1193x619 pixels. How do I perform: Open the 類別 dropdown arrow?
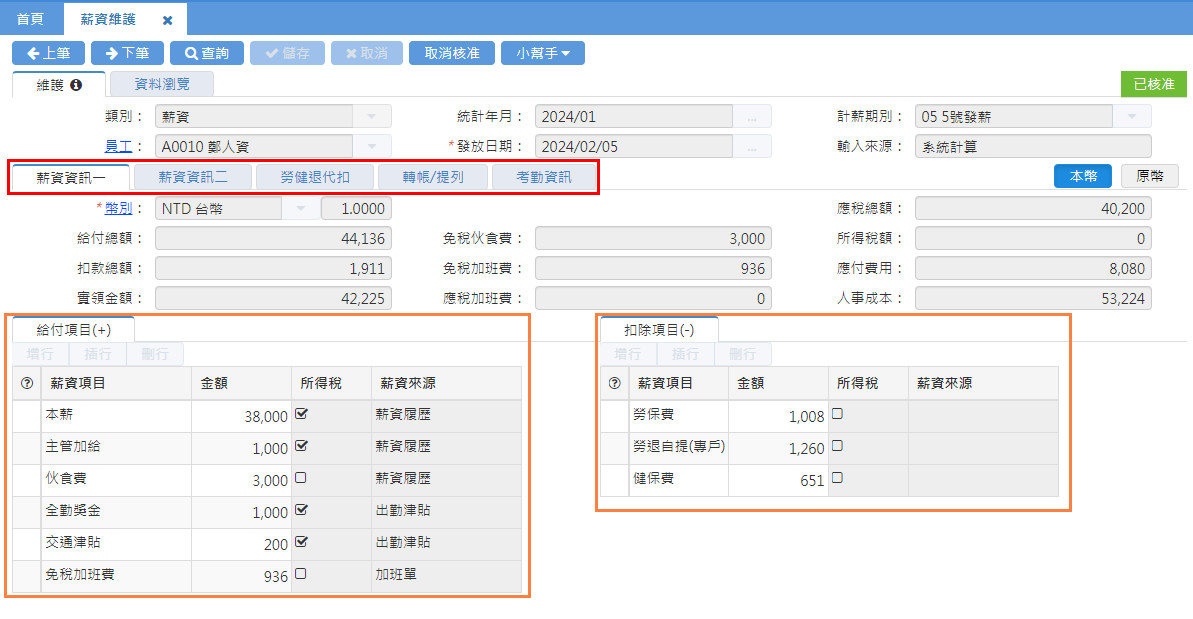point(372,117)
